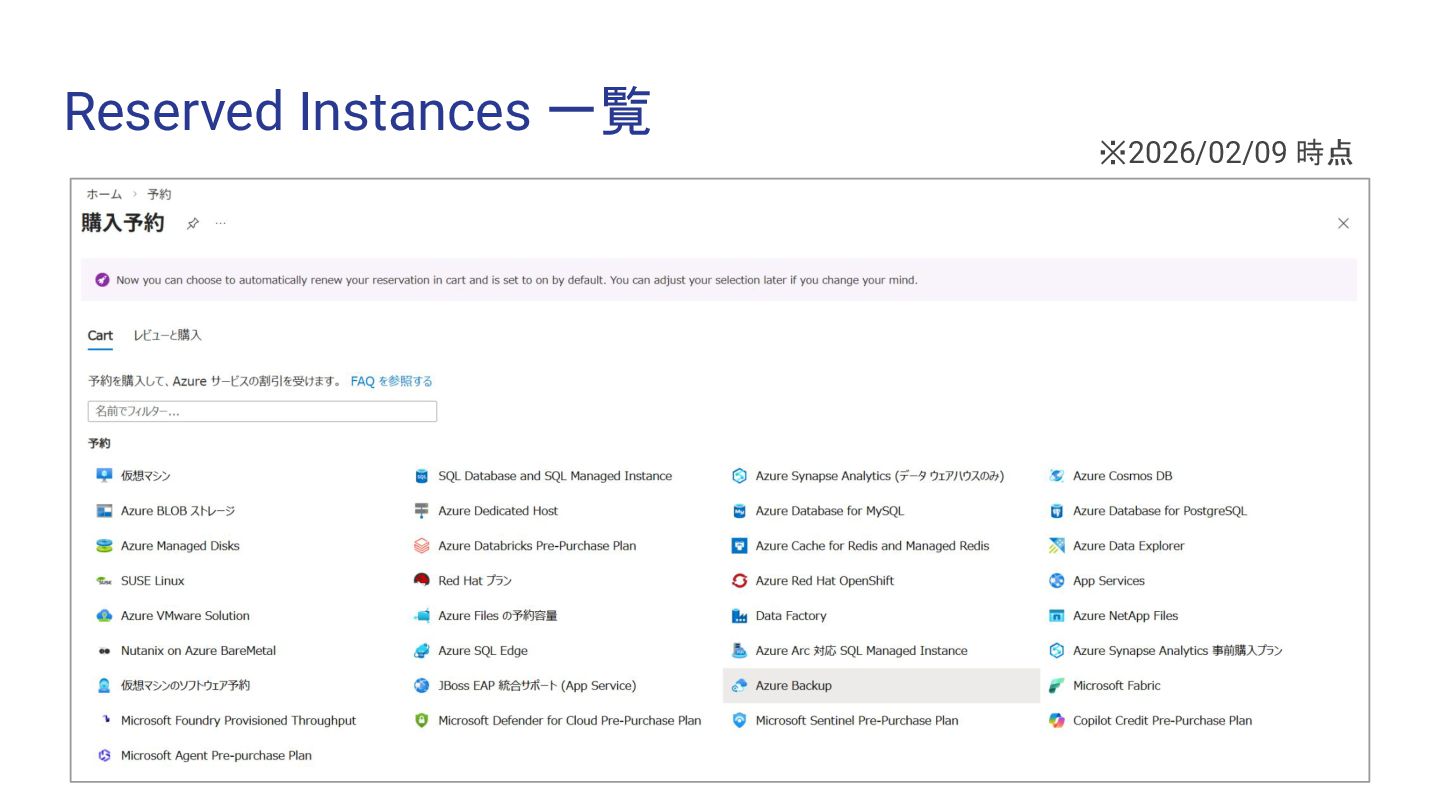This screenshot has height=810, width=1440.
Task: Choose Azure Synapse Analytics 事前購入プラン icon
Action: (x=1057, y=651)
